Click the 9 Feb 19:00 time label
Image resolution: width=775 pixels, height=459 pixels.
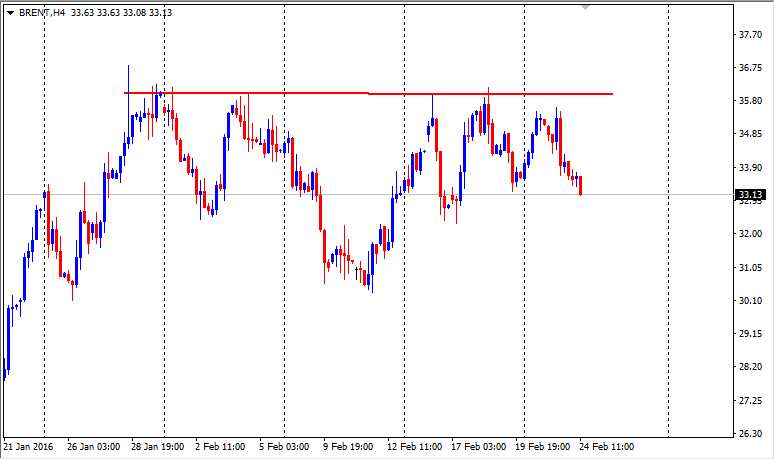(x=348, y=447)
